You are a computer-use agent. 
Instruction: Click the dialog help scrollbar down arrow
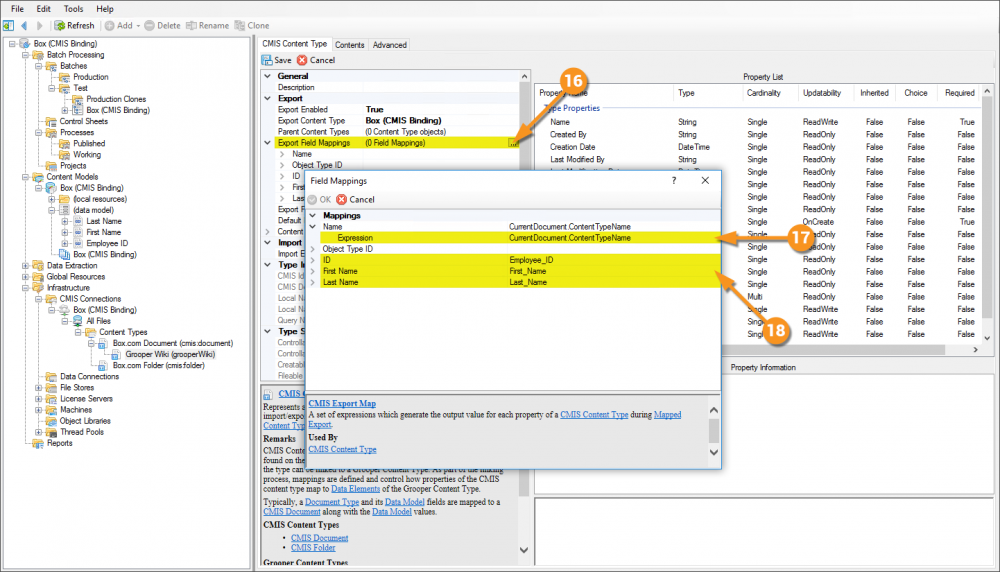point(714,452)
